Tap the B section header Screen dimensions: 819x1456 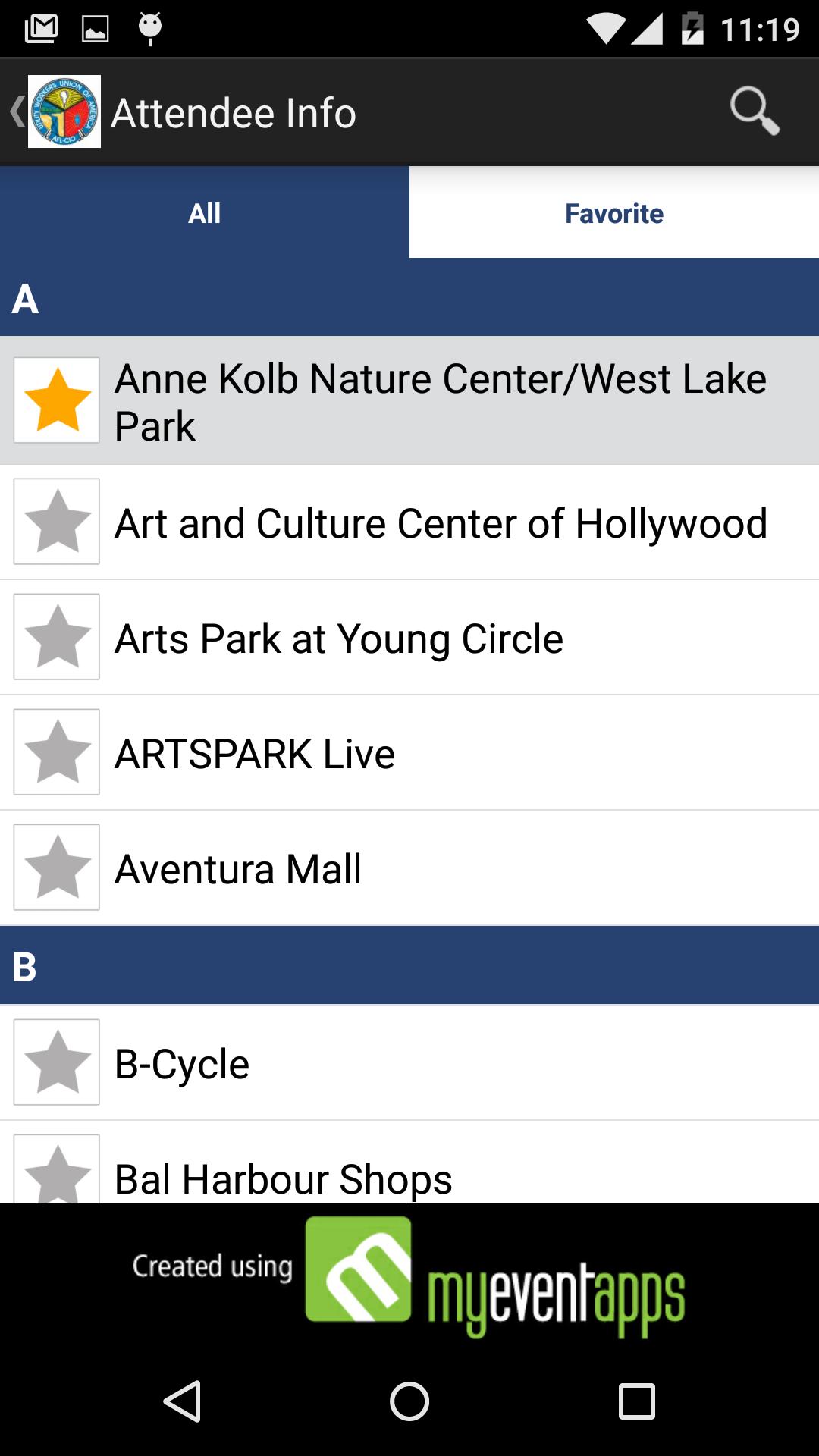pos(409,965)
